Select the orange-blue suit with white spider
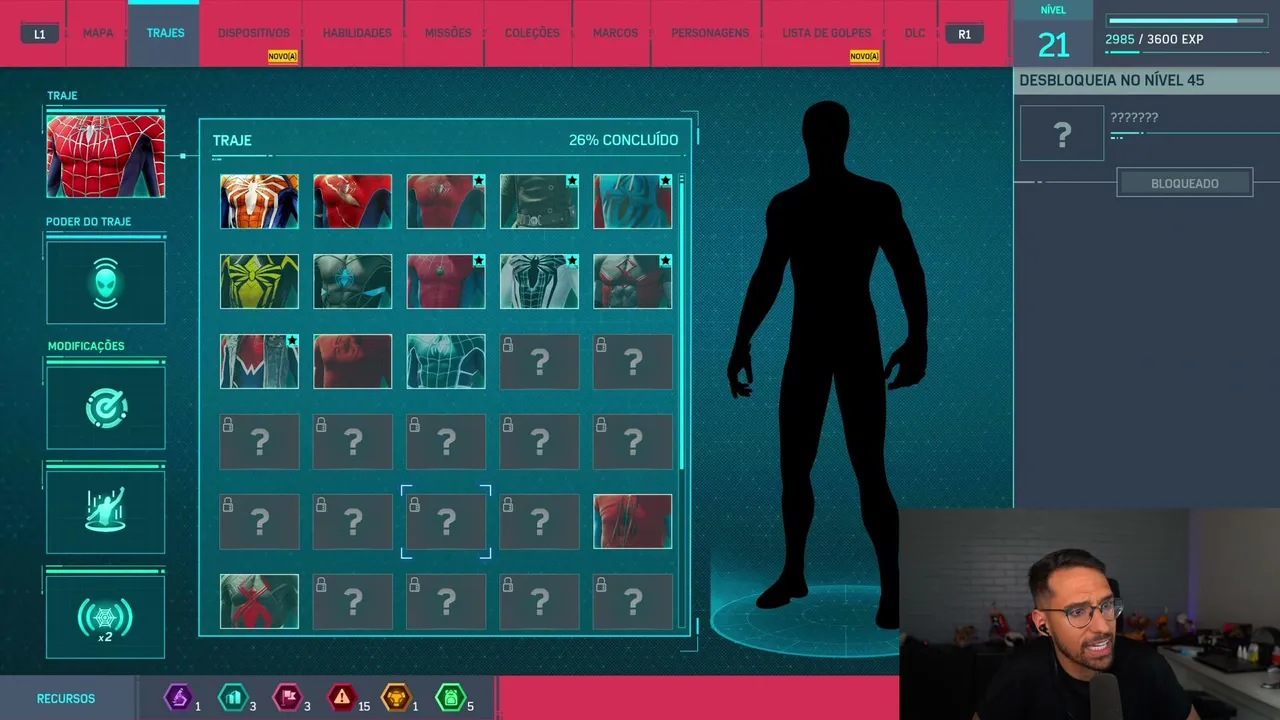The height and width of the screenshot is (720, 1280). pyautogui.click(x=259, y=201)
